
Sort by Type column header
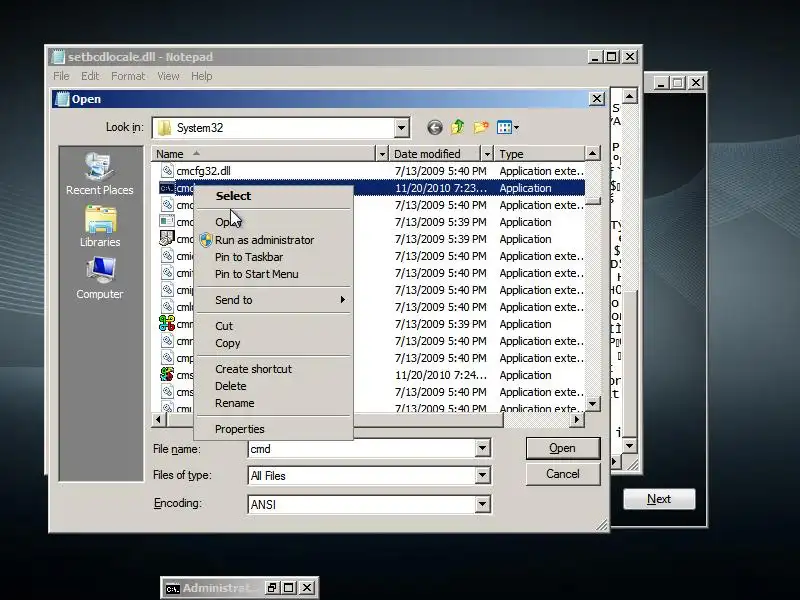(539, 154)
